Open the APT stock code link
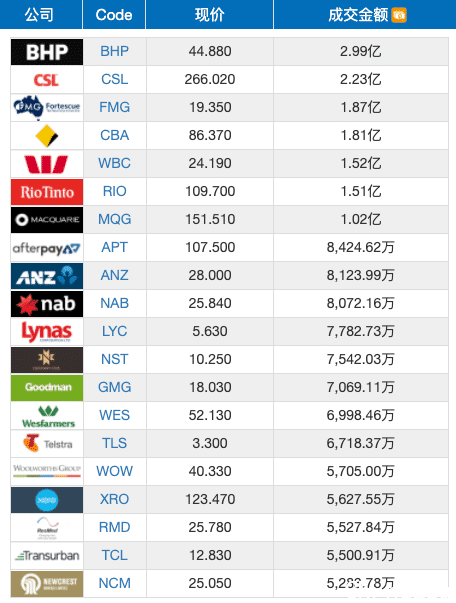The image size is (456, 603). click(x=115, y=247)
